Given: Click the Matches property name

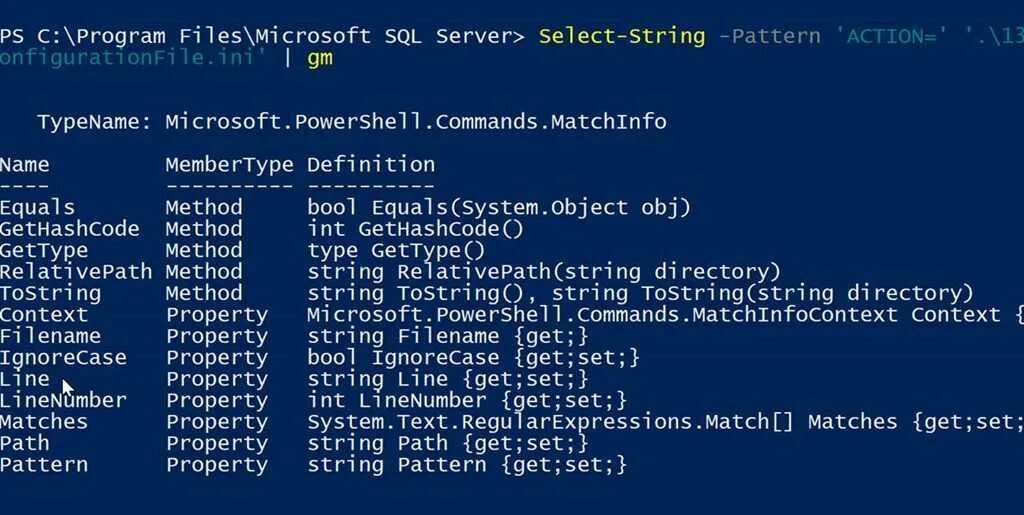Looking at the screenshot, I should pos(44,422).
